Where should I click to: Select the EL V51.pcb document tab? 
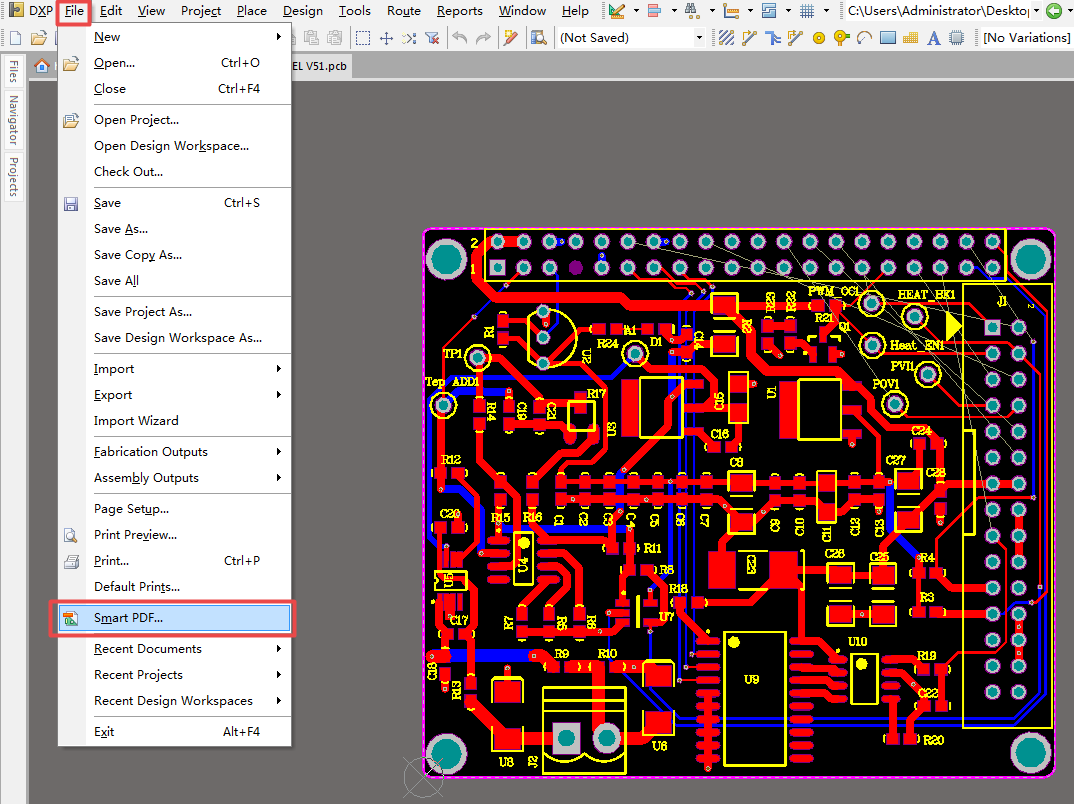pyautogui.click(x=318, y=65)
